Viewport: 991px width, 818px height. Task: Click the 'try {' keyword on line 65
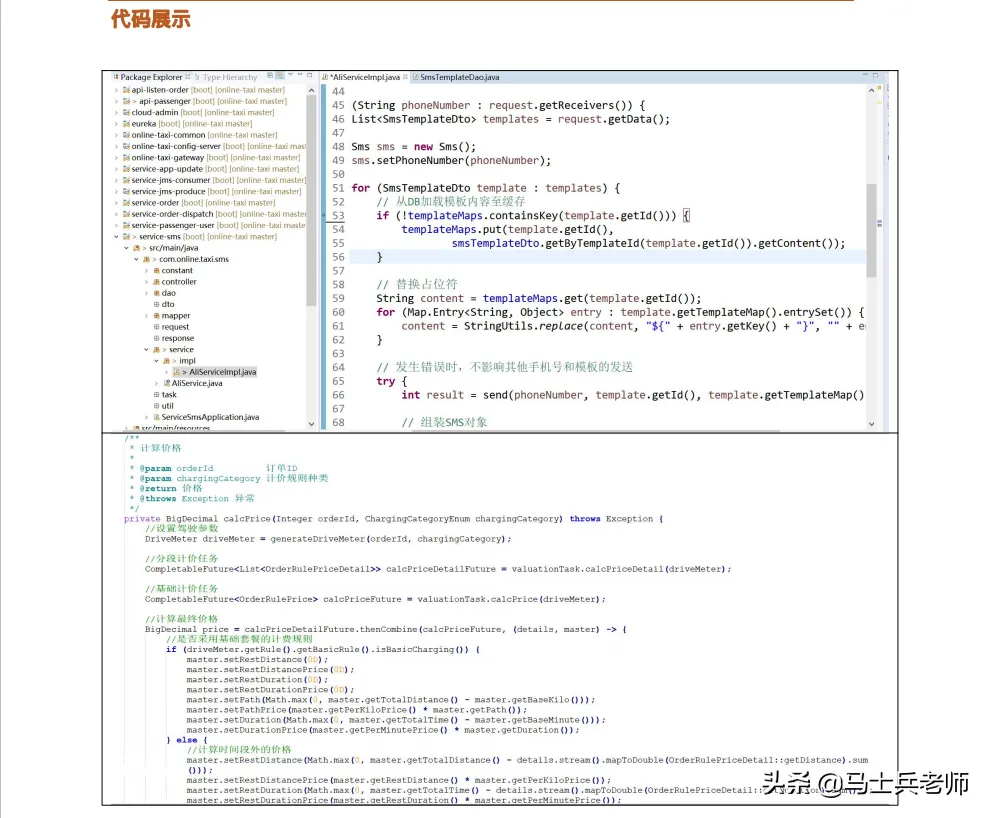click(x=392, y=381)
